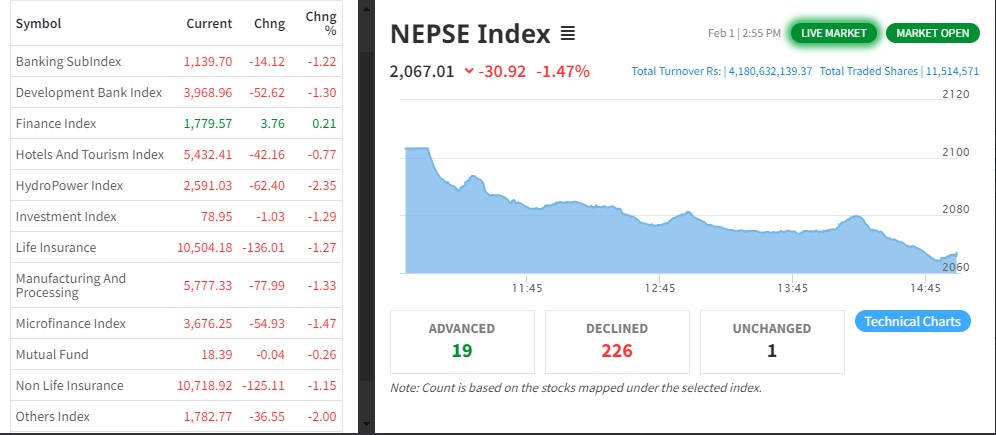Click the NEPSE area chart at 12:45
This screenshot has width=996, height=435.
point(660,248)
